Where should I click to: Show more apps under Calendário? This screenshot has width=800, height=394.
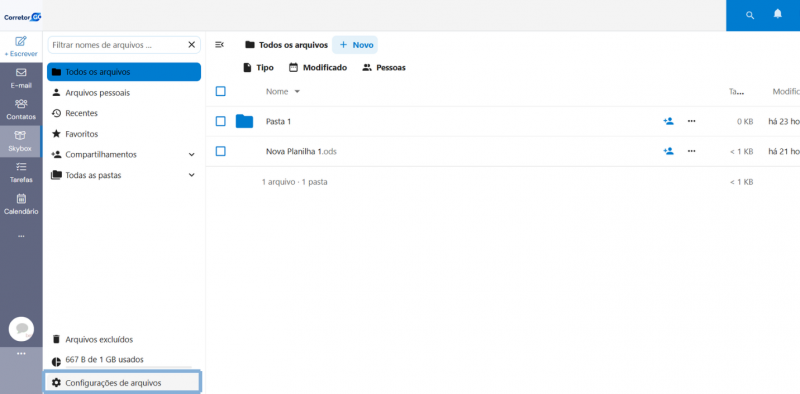(x=21, y=236)
